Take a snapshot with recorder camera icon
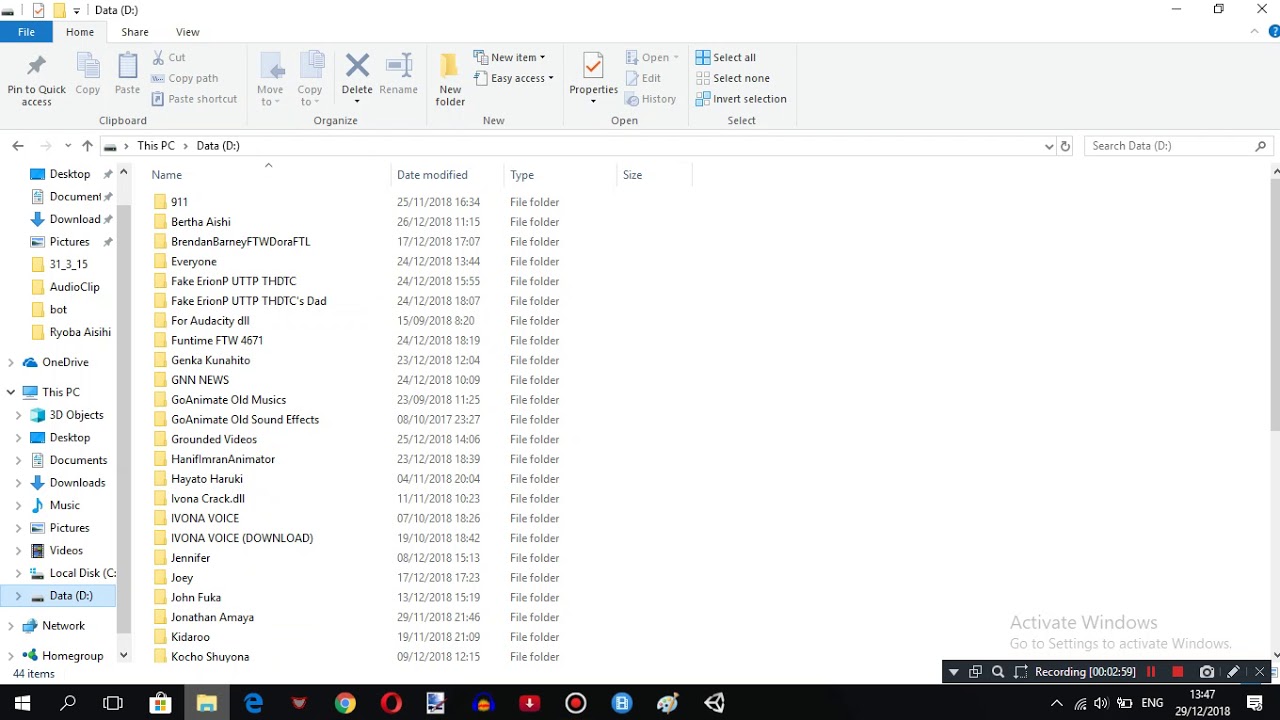Screen dimensions: 1280x720 click(1207, 672)
